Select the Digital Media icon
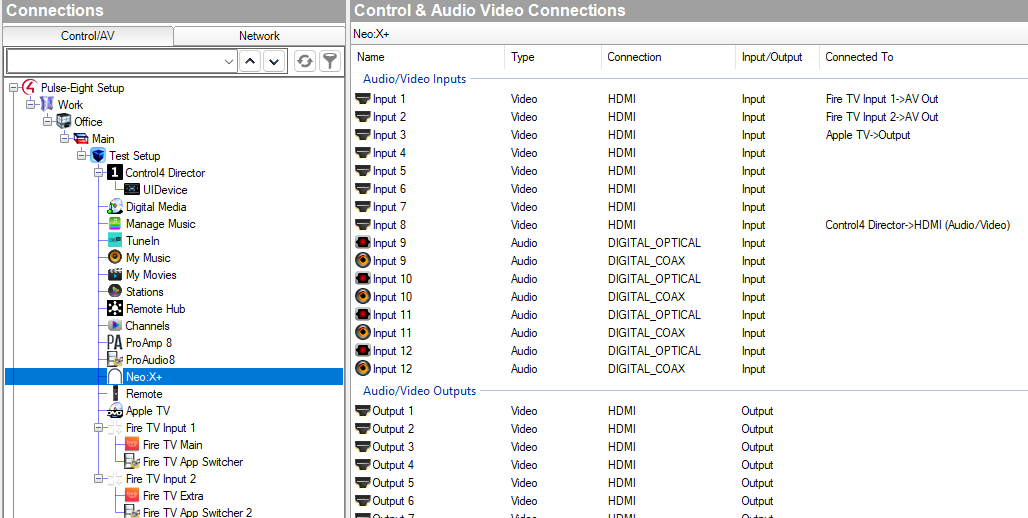 point(115,207)
